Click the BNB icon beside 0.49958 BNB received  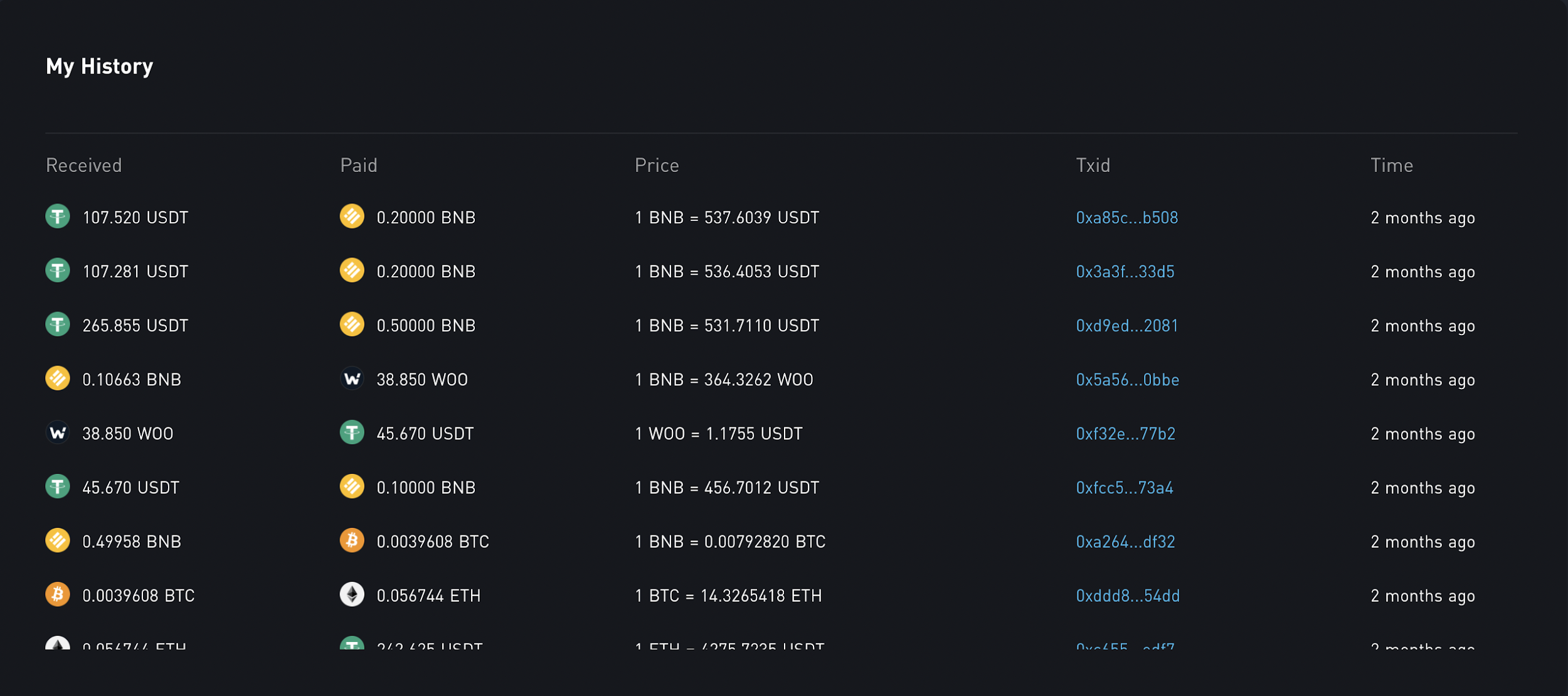pyautogui.click(x=58, y=540)
